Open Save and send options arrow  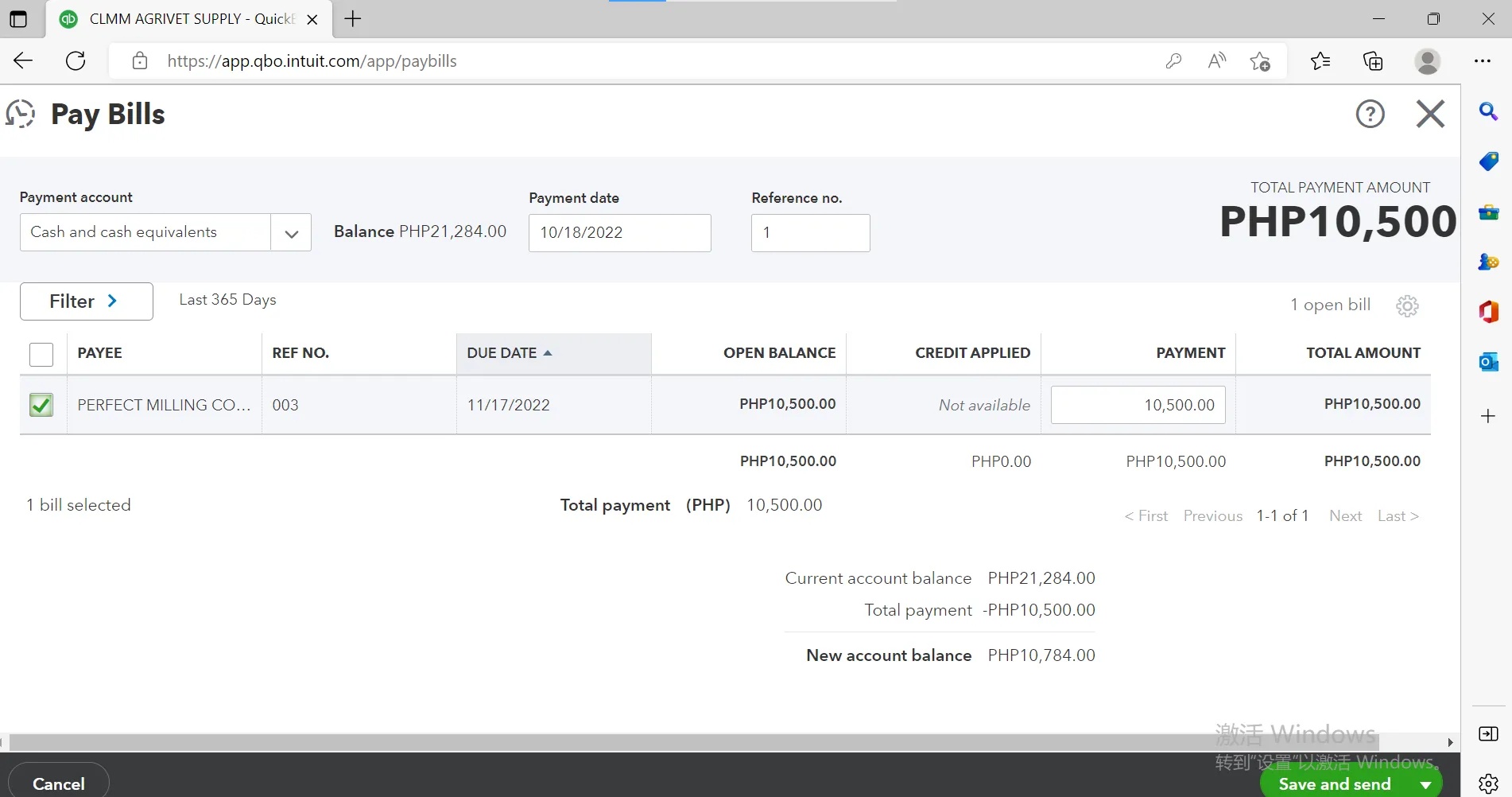pyautogui.click(x=1425, y=784)
